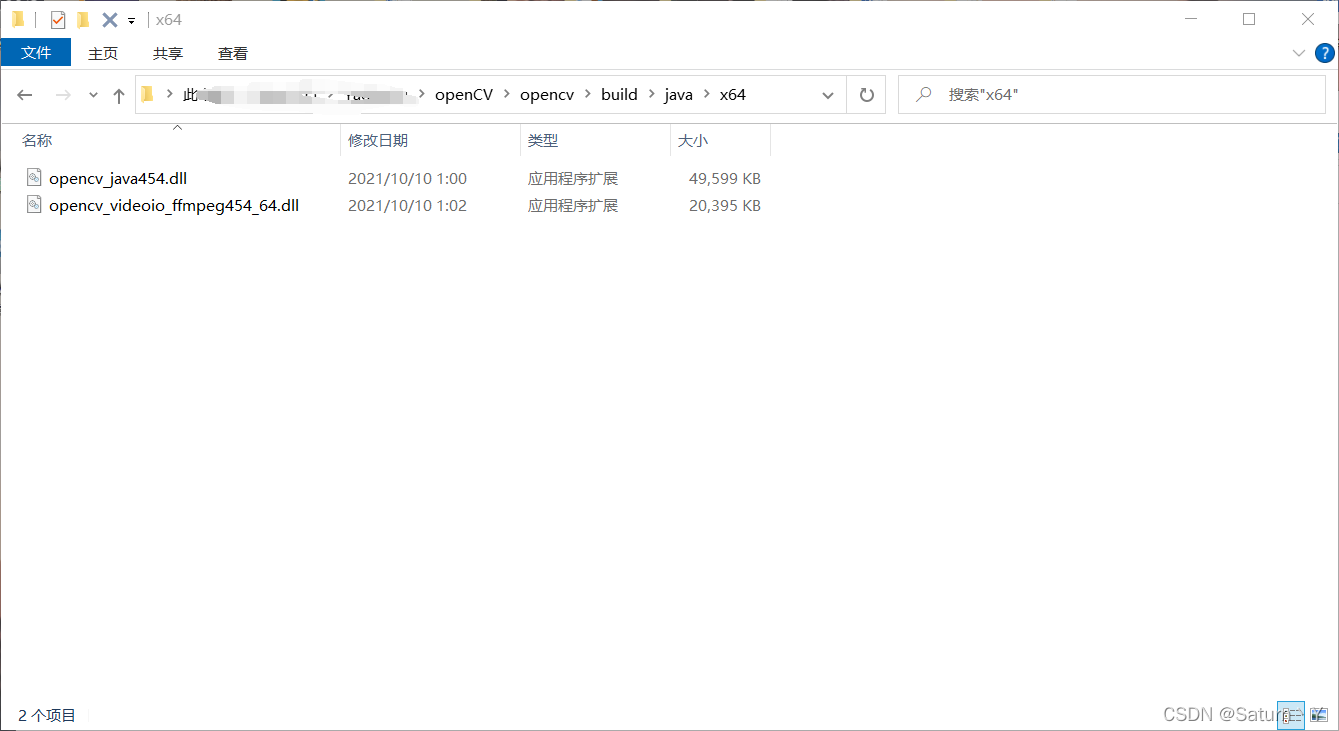Screen dimensions: 1339x731
Task: Select build in the address breadcrumb
Action: [619, 95]
